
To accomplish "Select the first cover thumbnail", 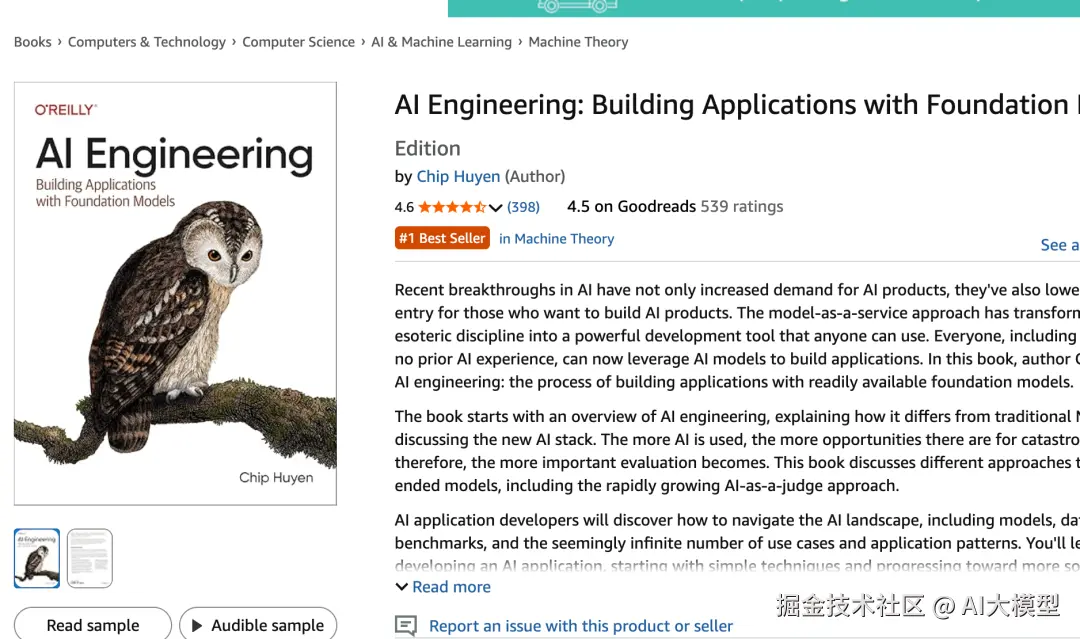I will [37, 558].
